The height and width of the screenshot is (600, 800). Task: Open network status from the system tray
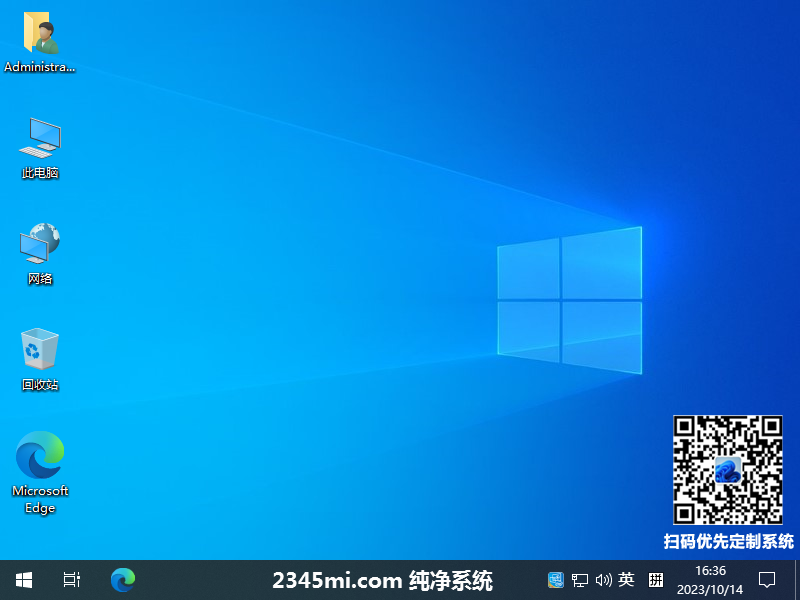580,579
